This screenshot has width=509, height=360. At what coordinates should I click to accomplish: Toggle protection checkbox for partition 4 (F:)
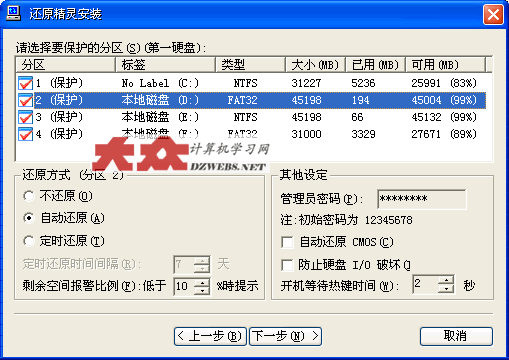click(25, 134)
